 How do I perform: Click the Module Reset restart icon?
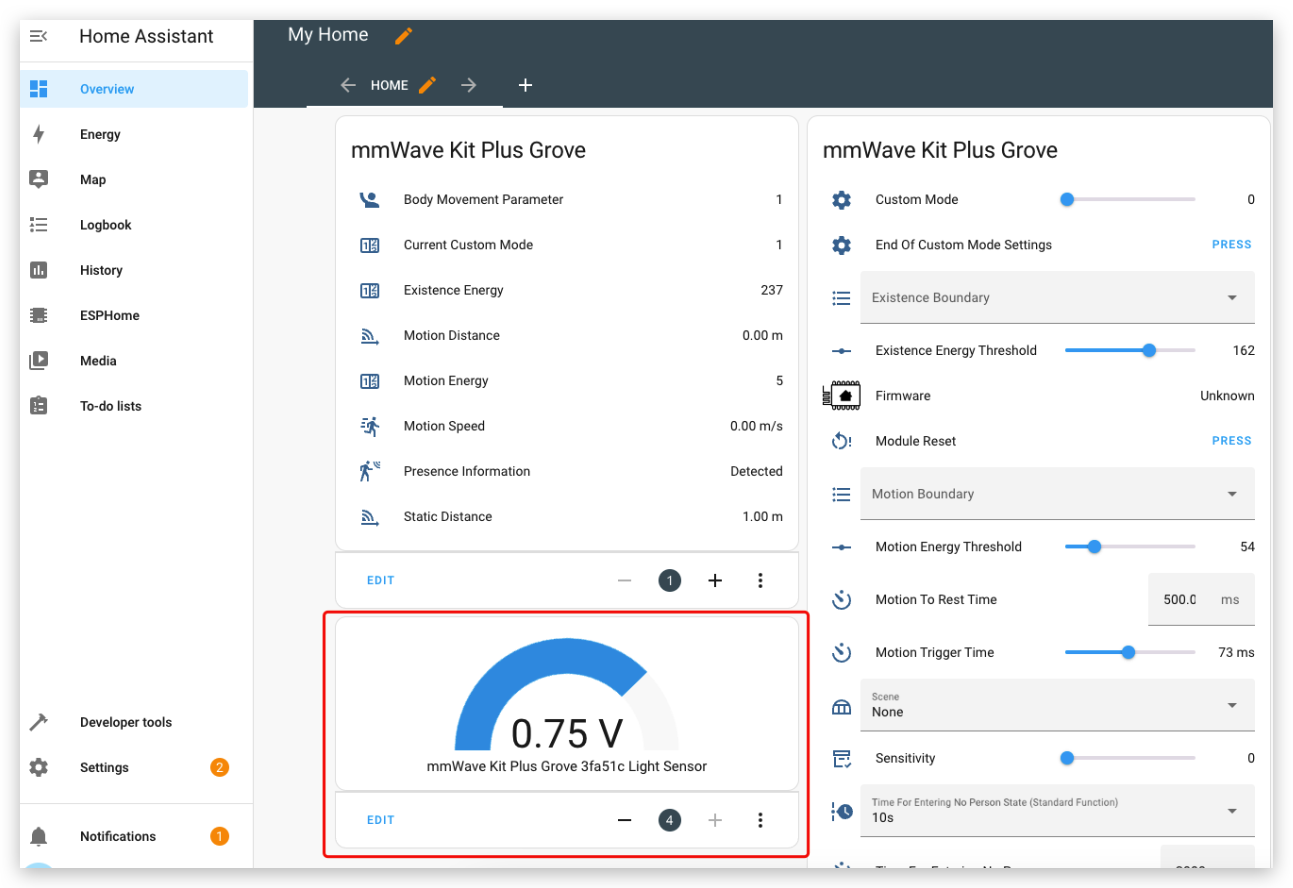pyautogui.click(x=842, y=441)
